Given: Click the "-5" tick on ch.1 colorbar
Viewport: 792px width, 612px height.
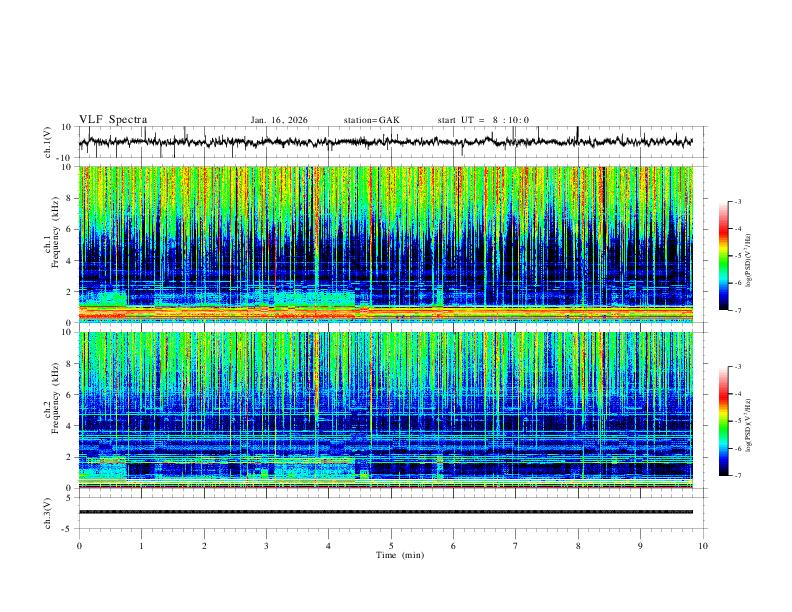Looking at the screenshot, I should [738, 256].
